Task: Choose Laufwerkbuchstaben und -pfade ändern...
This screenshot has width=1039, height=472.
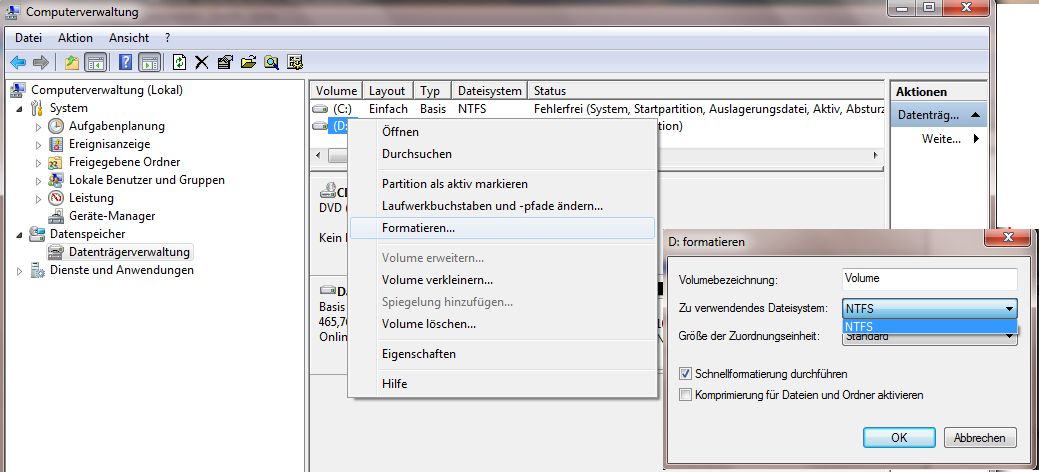Action: [x=502, y=206]
